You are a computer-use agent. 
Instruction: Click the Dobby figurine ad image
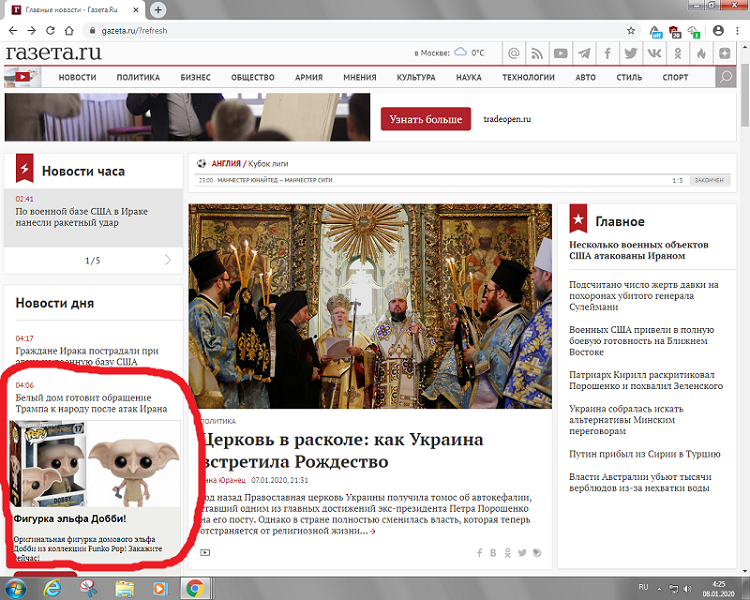click(x=95, y=464)
